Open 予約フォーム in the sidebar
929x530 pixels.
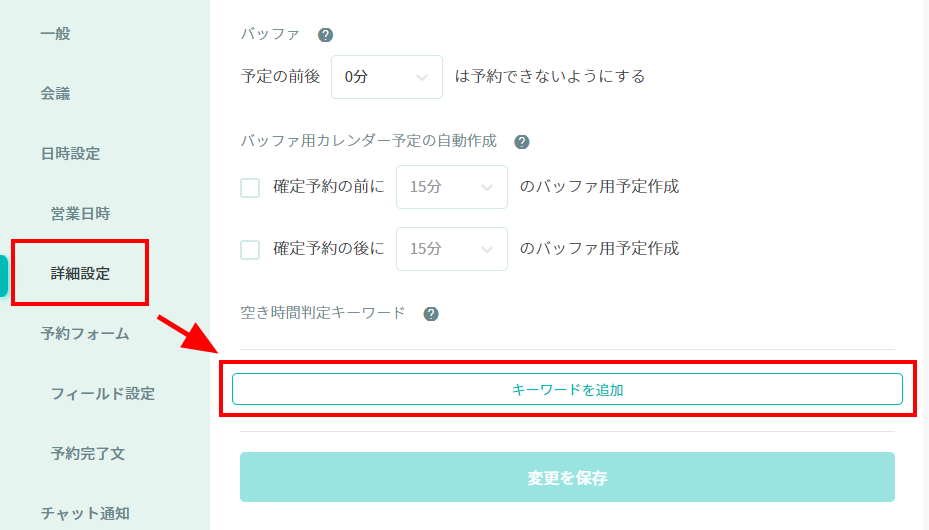click(85, 334)
